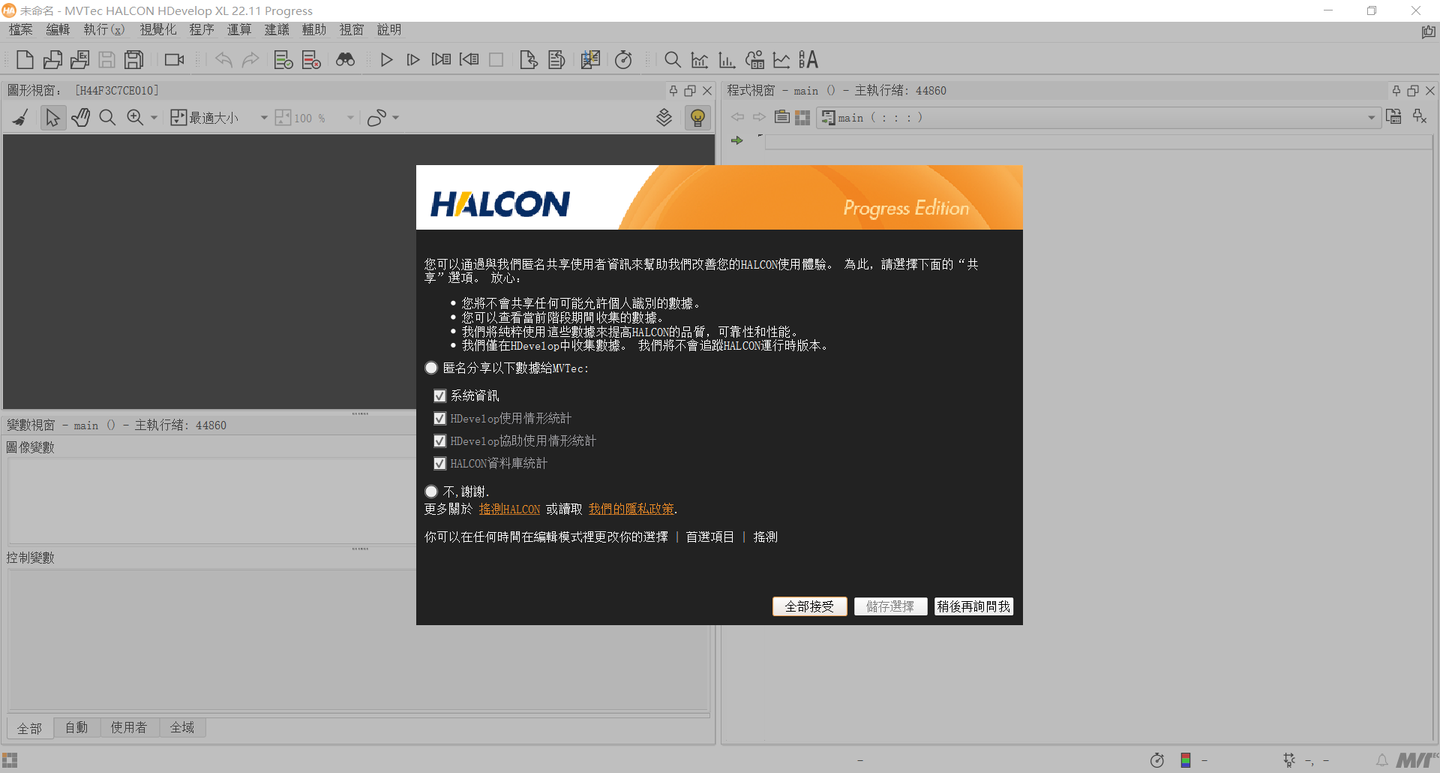The image size is (1440, 773).
Task: Click the green color square in status bar
Action: click(1185, 760)
